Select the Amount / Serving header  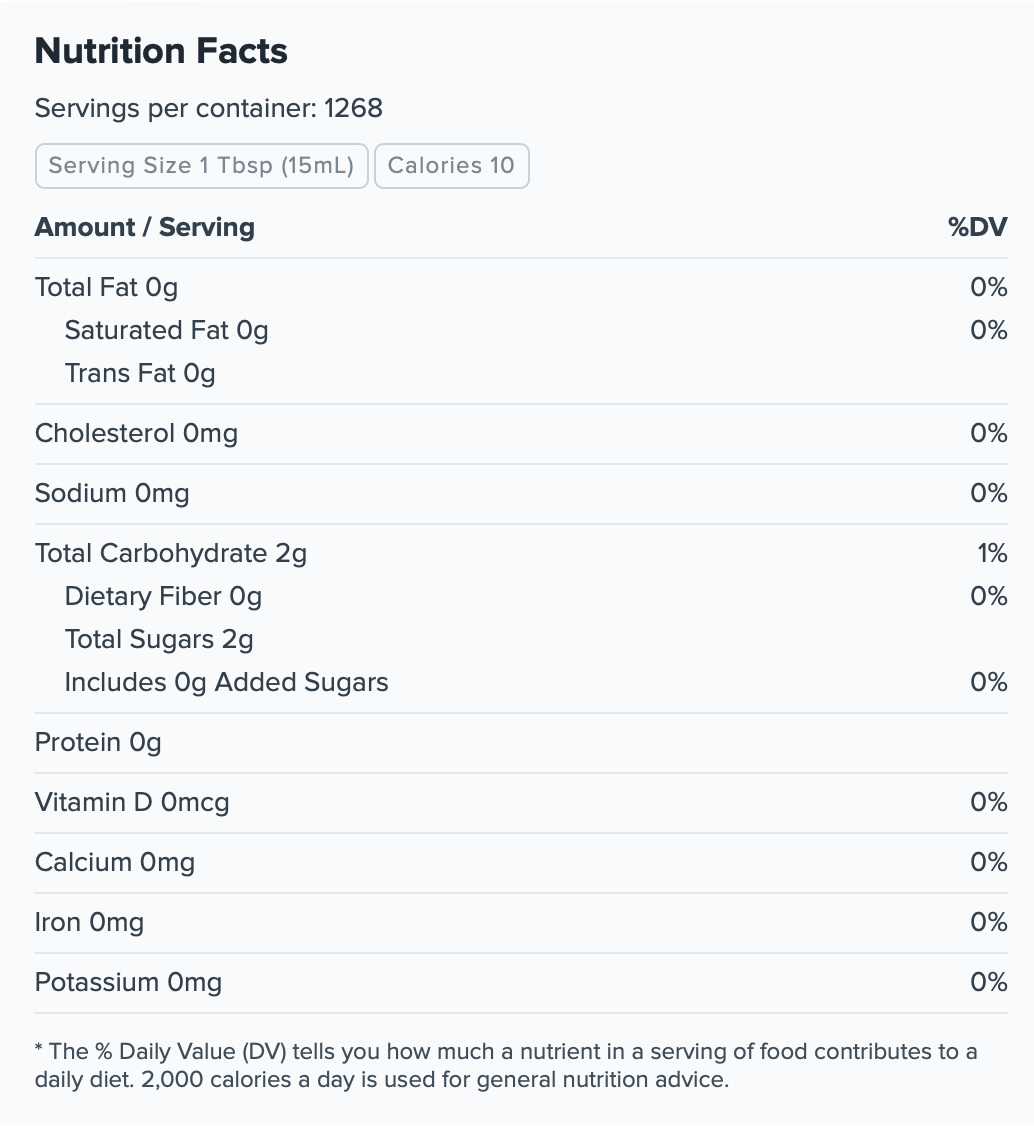pyautogui.click(x=145, y=227)
